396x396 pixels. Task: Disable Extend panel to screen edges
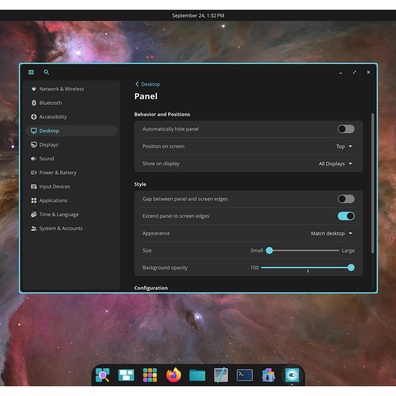346,216
